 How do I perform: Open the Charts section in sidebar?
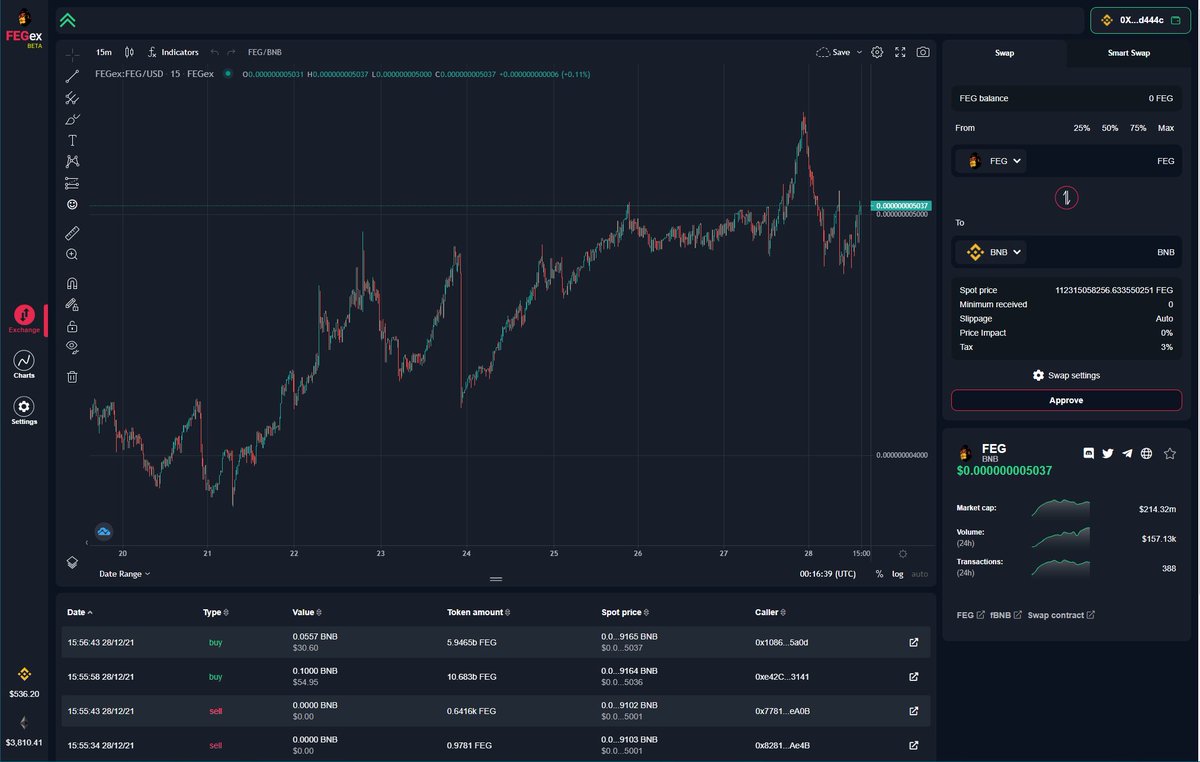pyautogui.click(x=24, y=364)
